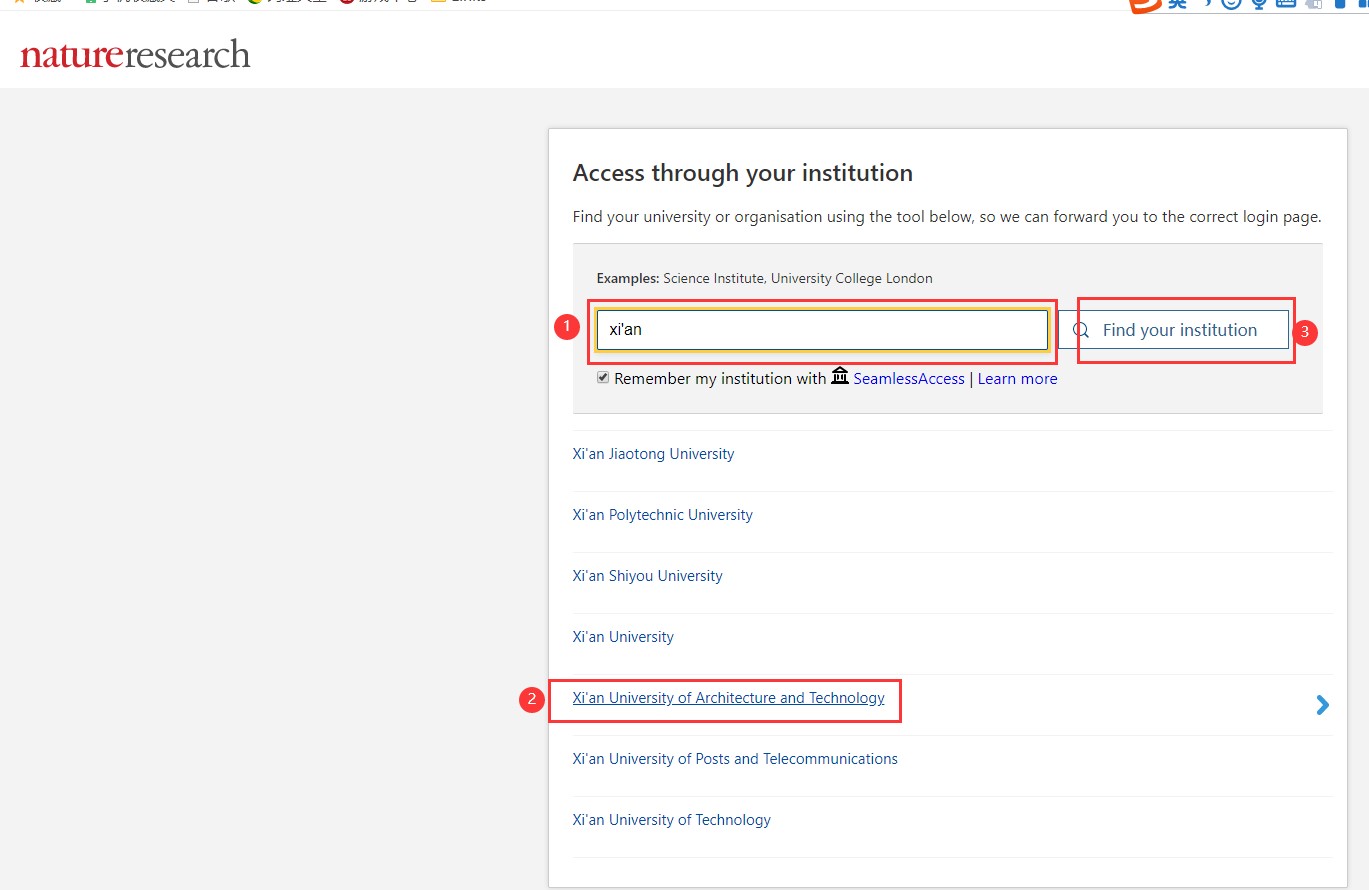The image size is (1369, 890).
Task: Select Xi'an Jiaotong University
Action: (653, 454)
